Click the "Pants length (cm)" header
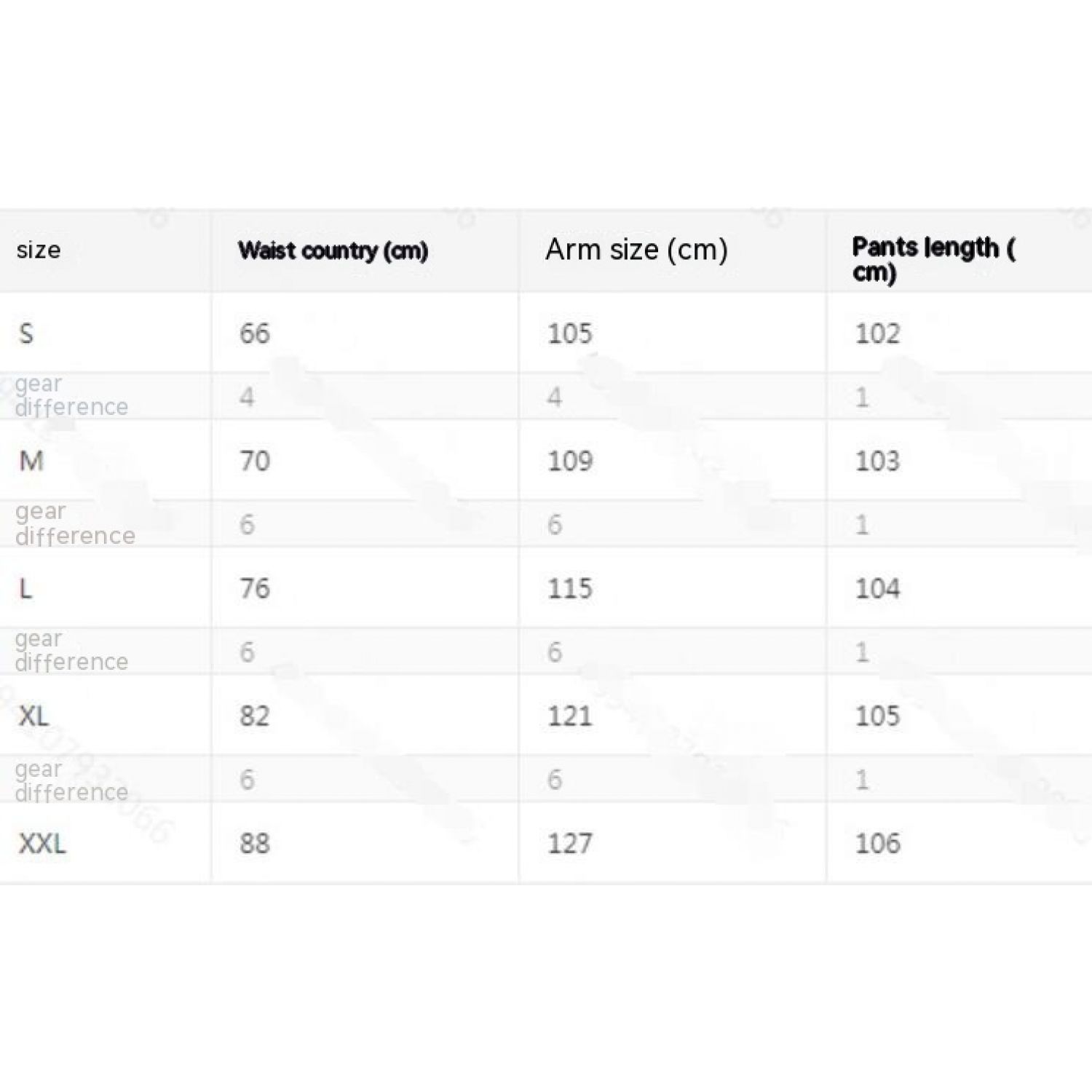 point(933,258)
